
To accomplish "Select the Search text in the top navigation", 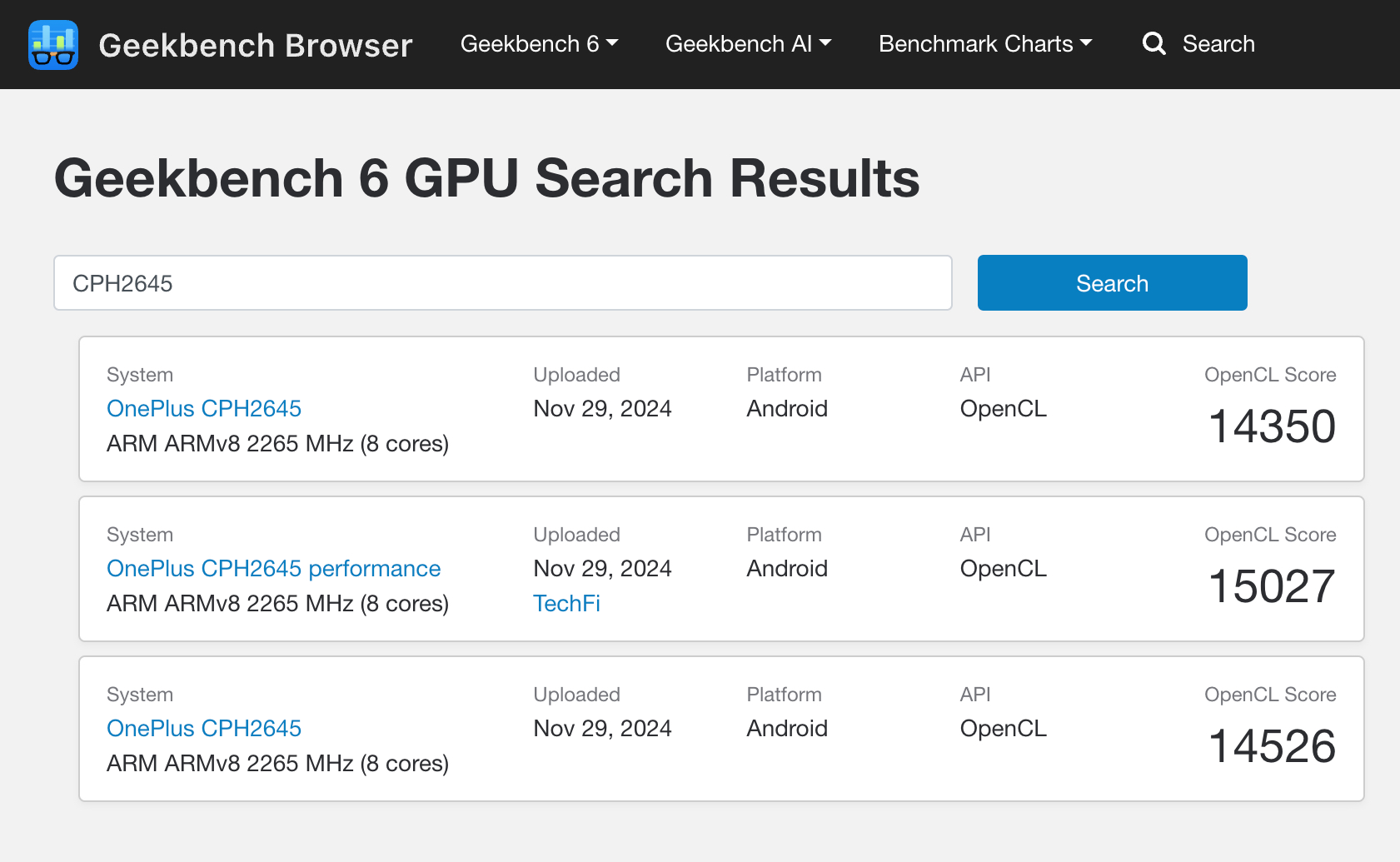I will click(1218, 44).
